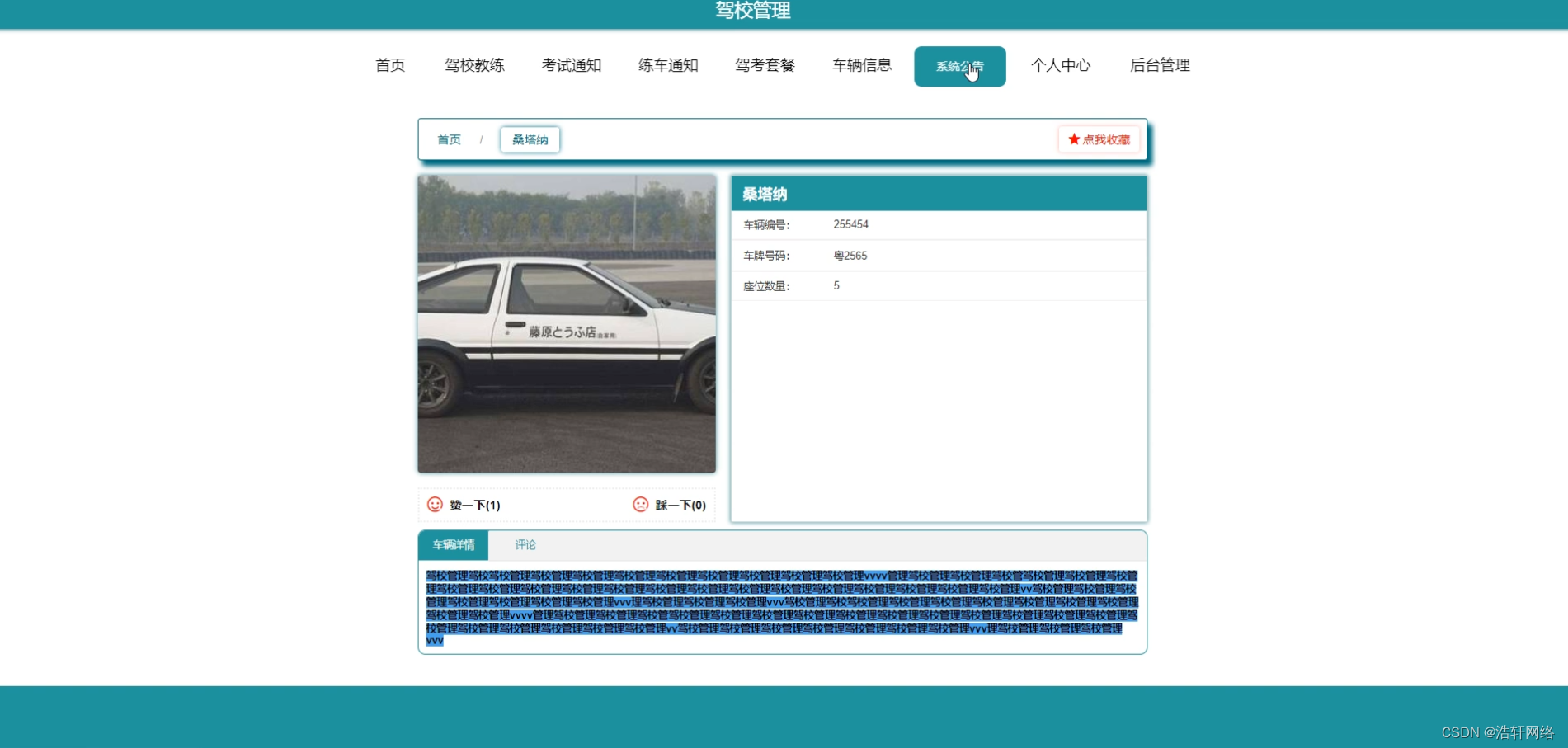1568x748 pixels.
Task: Click the red star favorite icon
Action: 1074,139
